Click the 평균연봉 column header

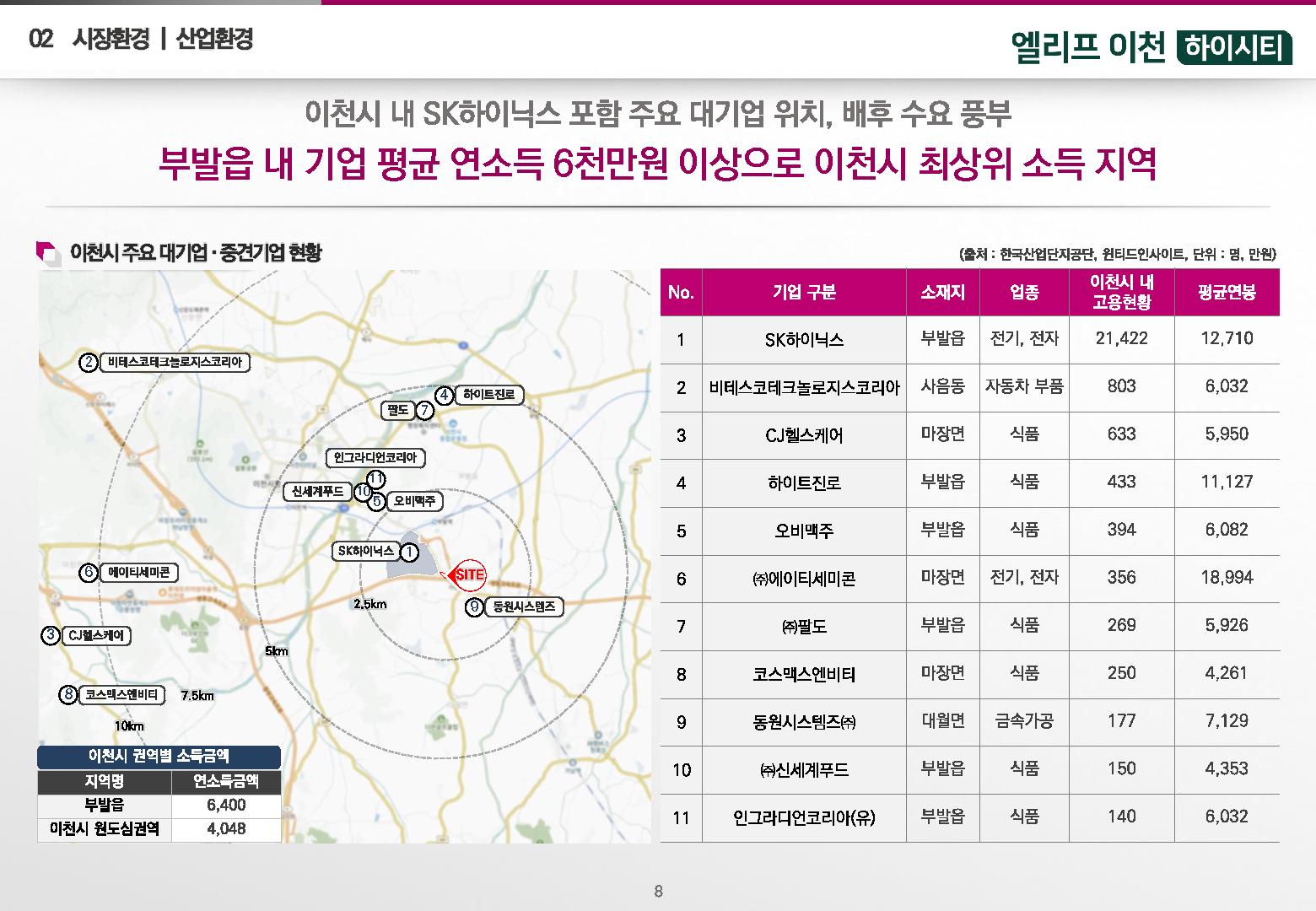[x=1227, y=292]
